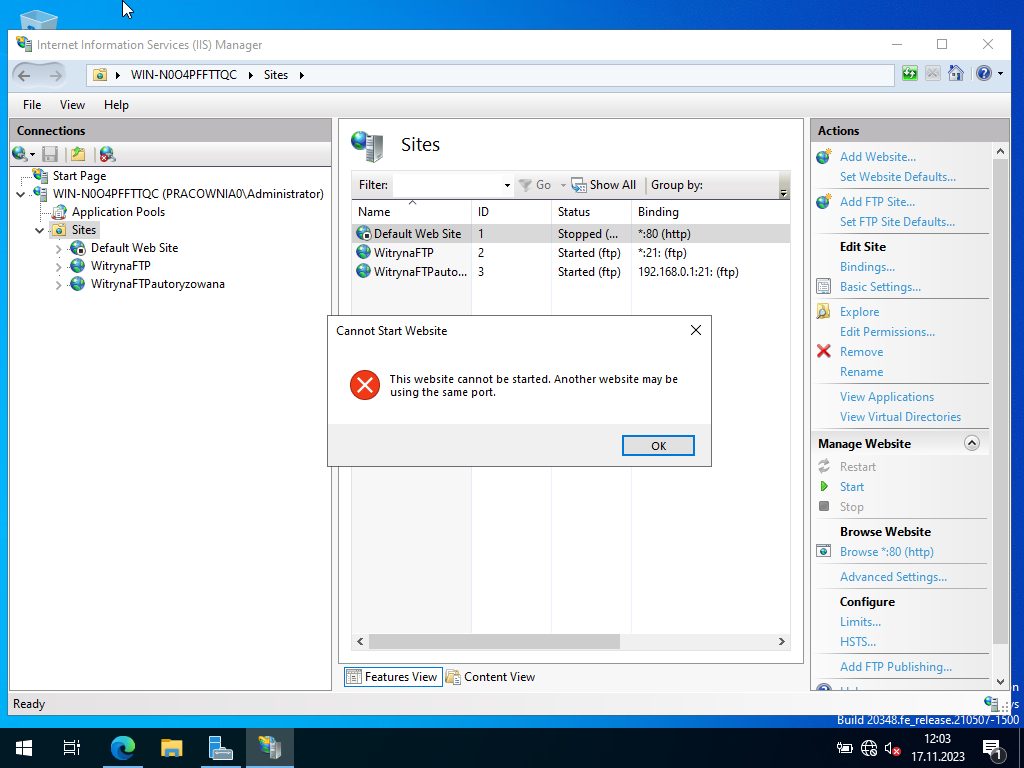Click the Delete Connection icon
Image resolution: width=1024 pixels, height=768 pixels.
point(107,154)
